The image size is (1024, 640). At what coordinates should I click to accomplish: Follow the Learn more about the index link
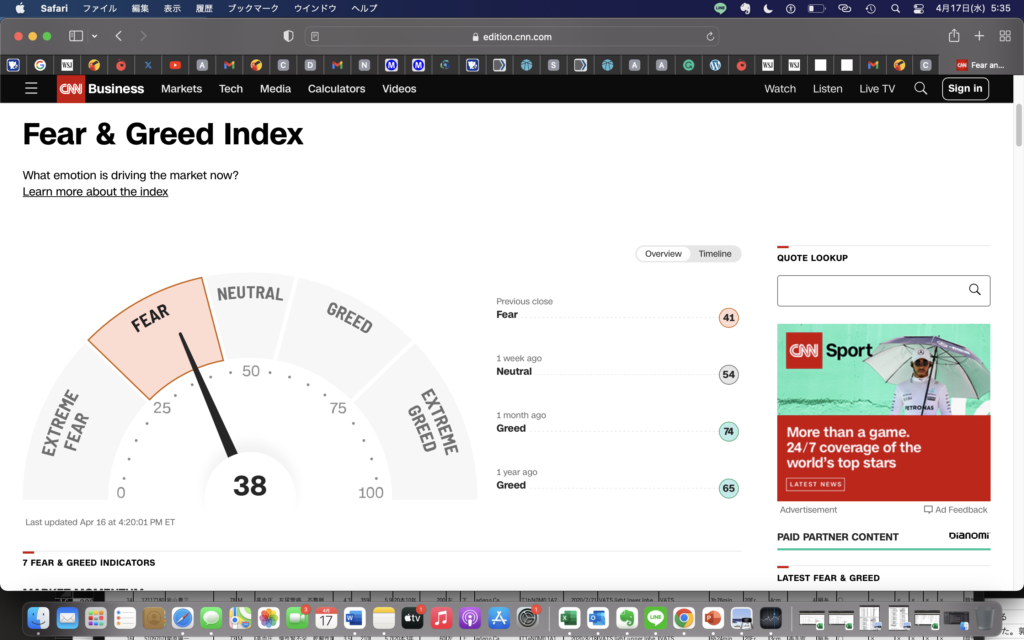[95, 191]
